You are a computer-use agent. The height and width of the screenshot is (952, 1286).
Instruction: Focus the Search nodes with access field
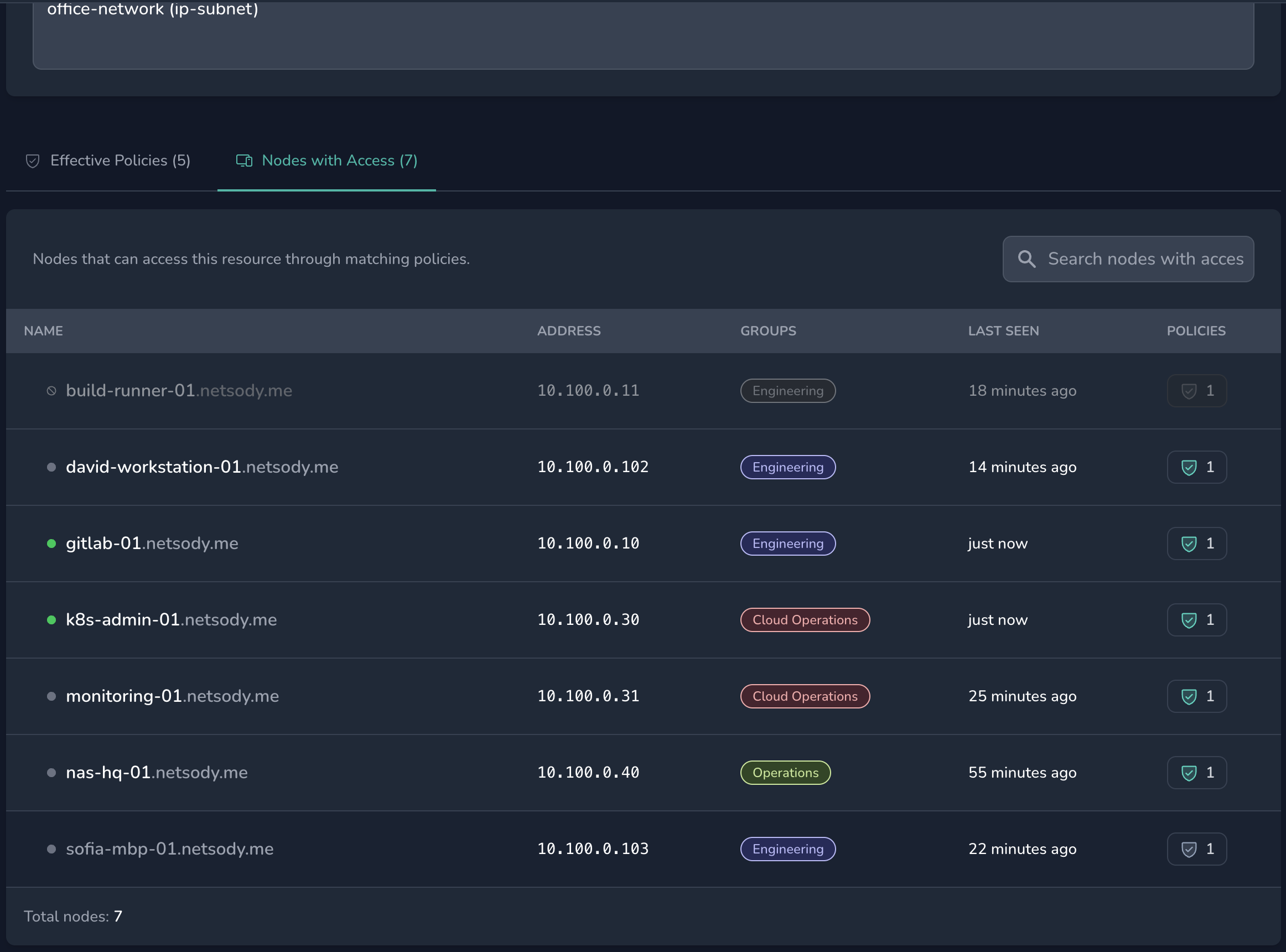click(1128, 258)
